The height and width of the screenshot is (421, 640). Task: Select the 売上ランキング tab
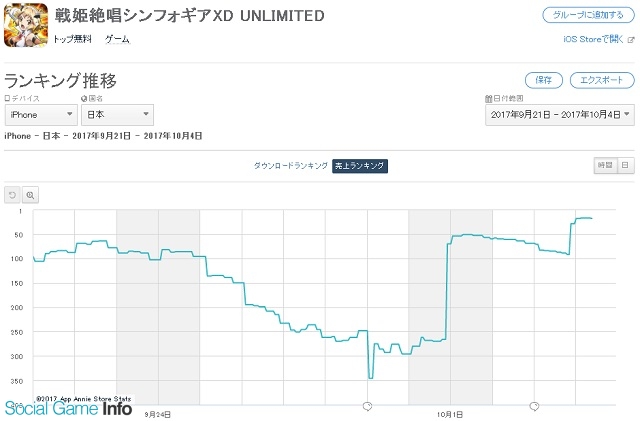(x=360, y=166)
